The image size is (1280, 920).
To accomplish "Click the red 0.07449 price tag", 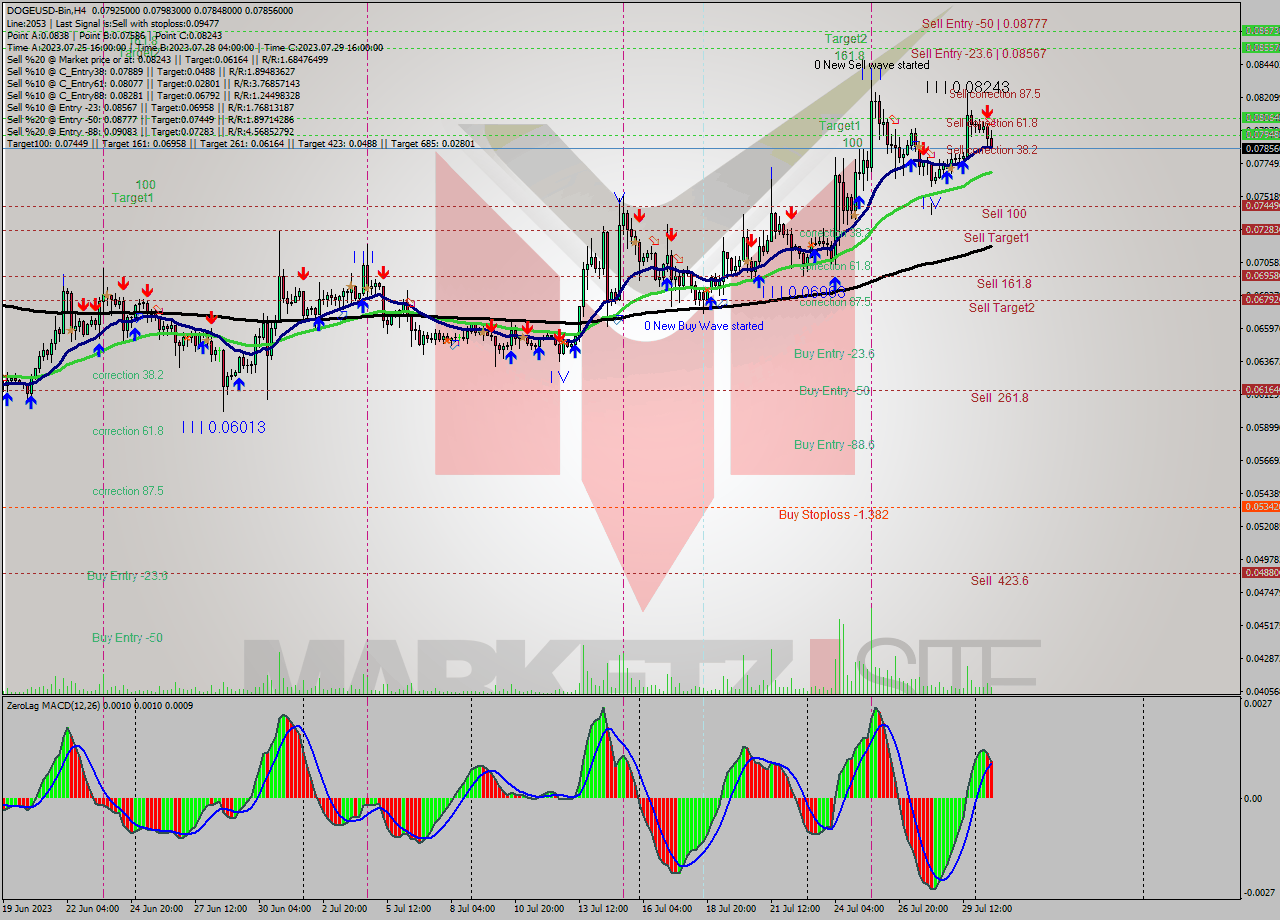I will click(x=1260, y=205).
